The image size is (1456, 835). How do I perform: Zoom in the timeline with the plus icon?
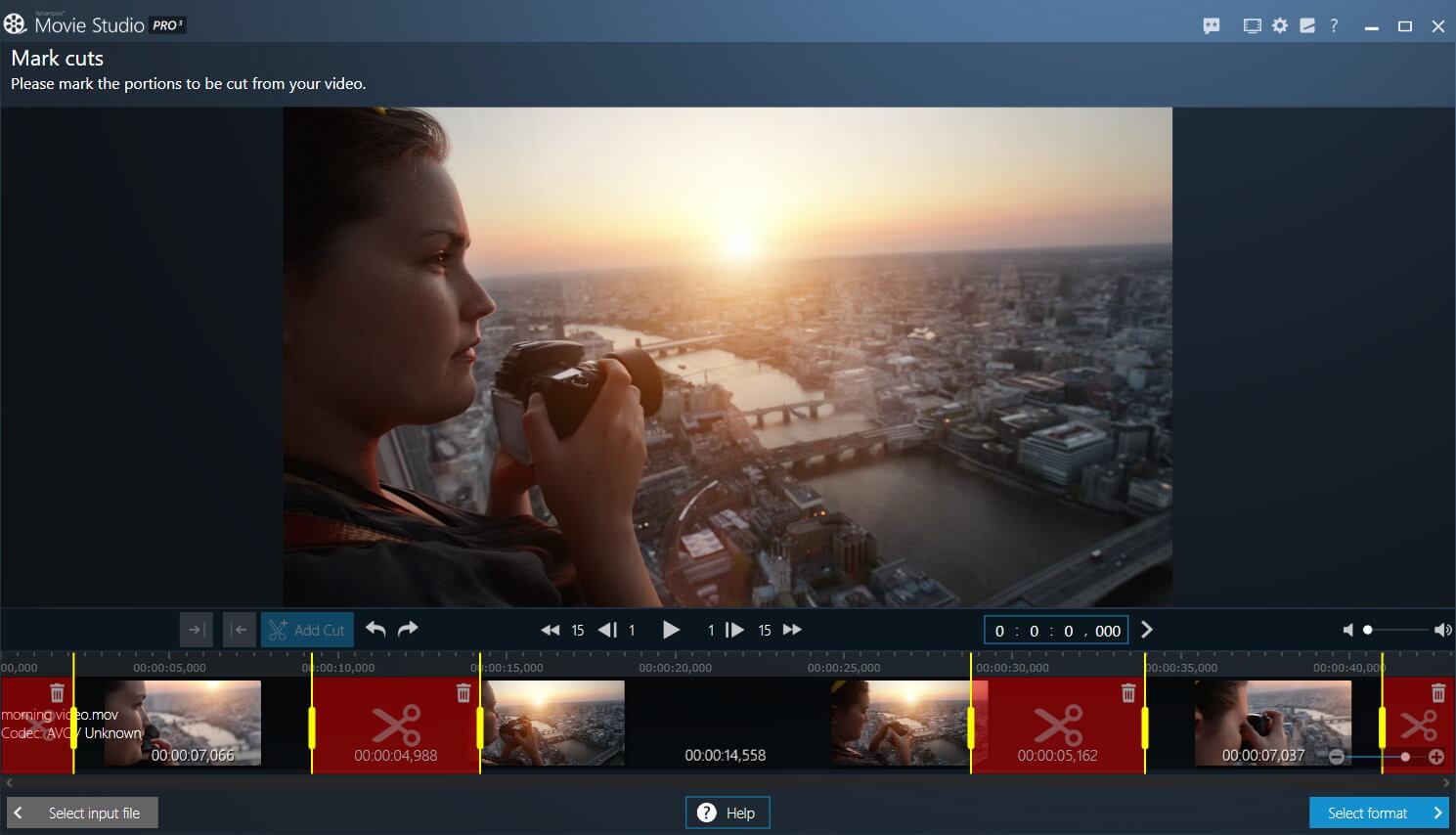pos(1436,756)
